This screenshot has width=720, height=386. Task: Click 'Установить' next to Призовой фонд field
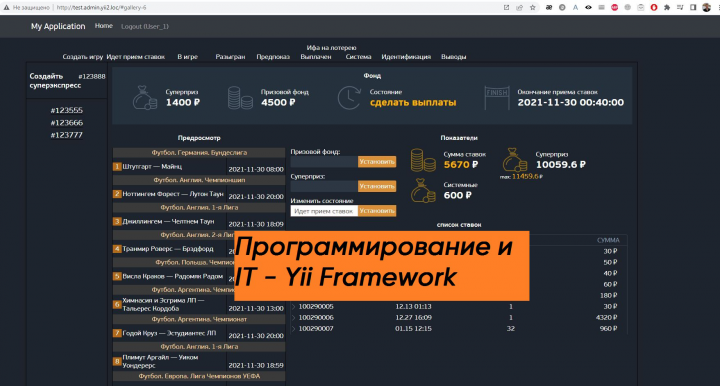click(x=377, y=162)
